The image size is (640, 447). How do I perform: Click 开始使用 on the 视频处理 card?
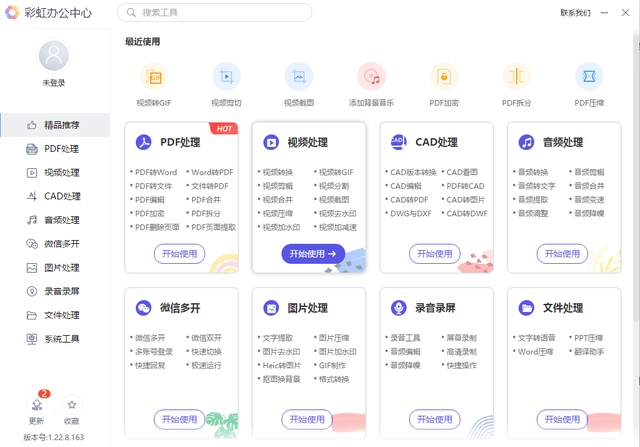(313, 254)
